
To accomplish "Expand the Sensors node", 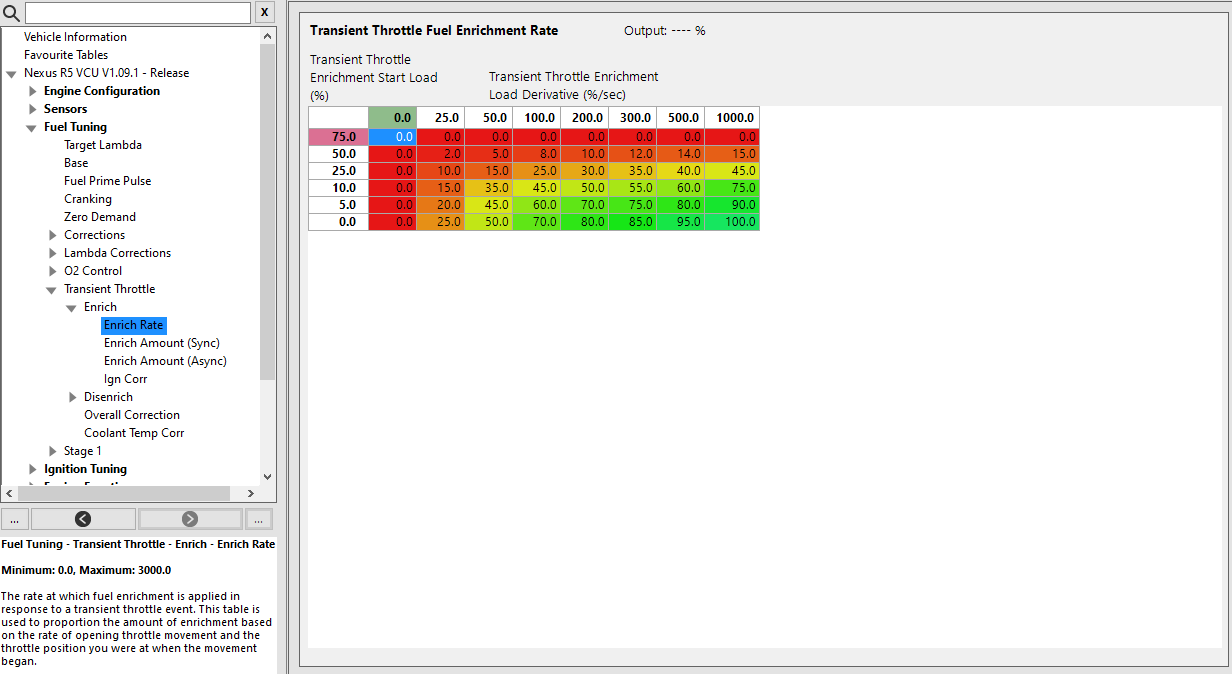I will point(32,109).
